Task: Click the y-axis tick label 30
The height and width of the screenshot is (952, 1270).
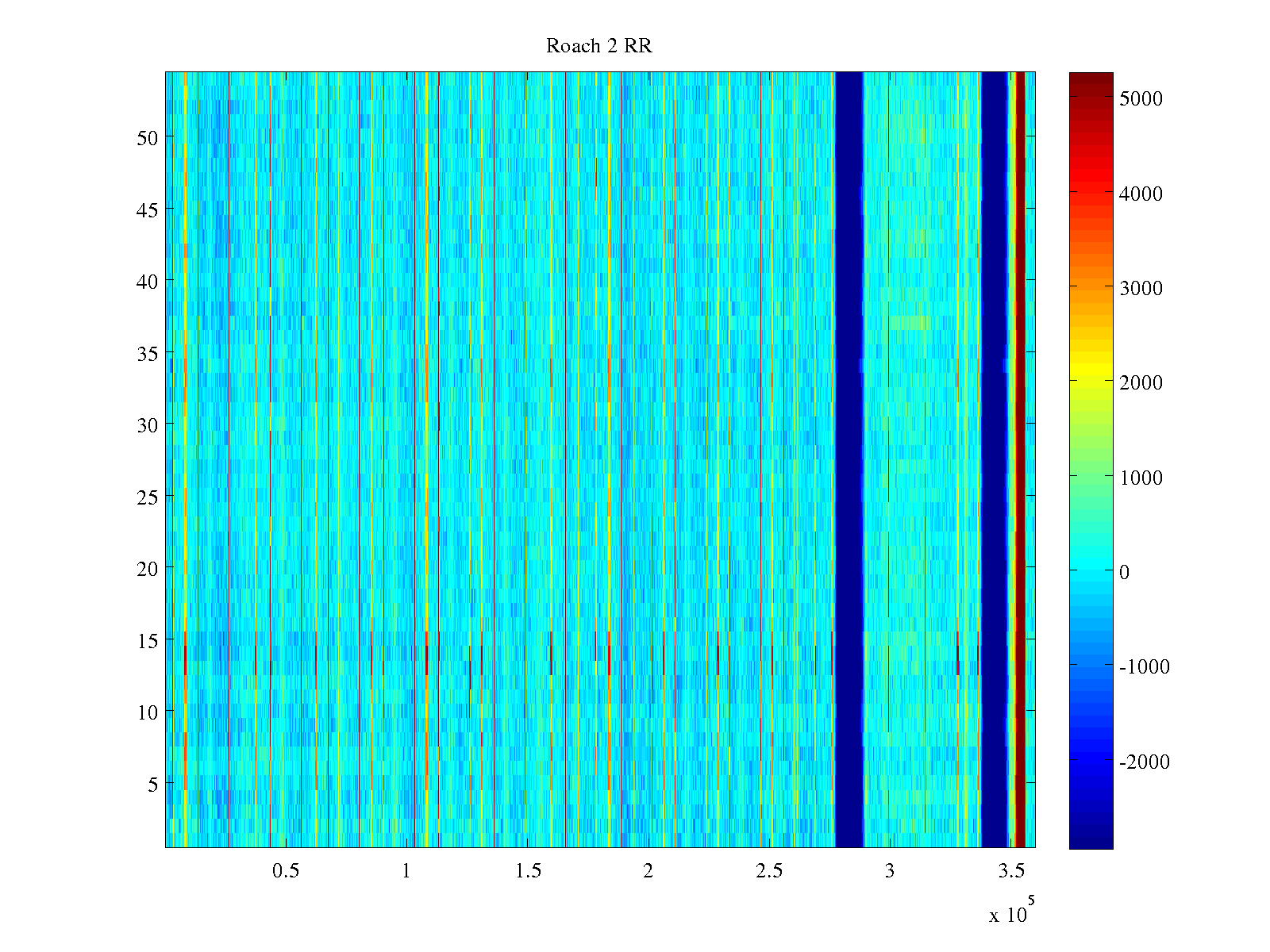Action: click(x=148, y=424)
